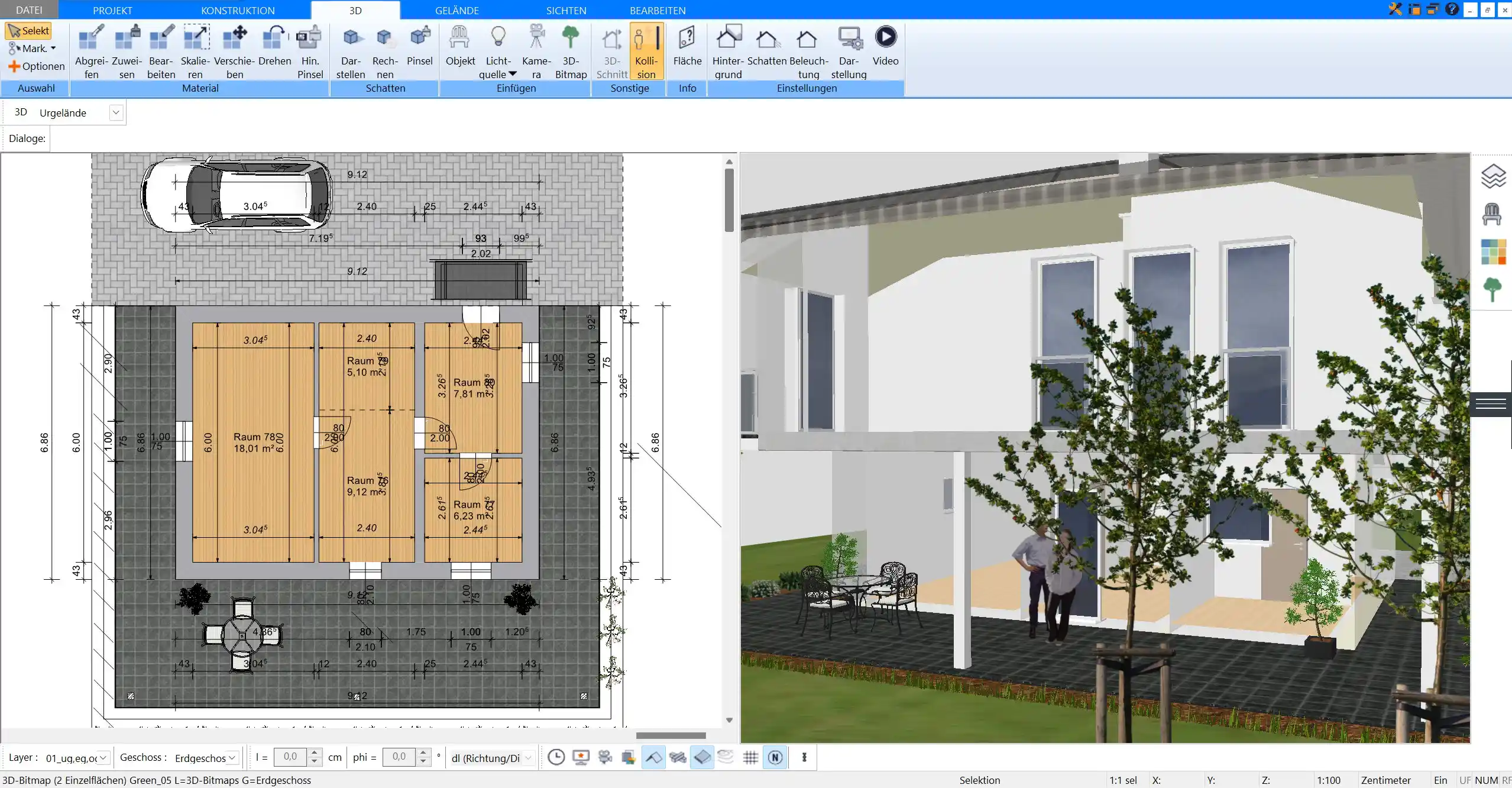The image size is (1512, 788).
Task: Toggle the Selekt mode button
Action: tap(28, 31)
